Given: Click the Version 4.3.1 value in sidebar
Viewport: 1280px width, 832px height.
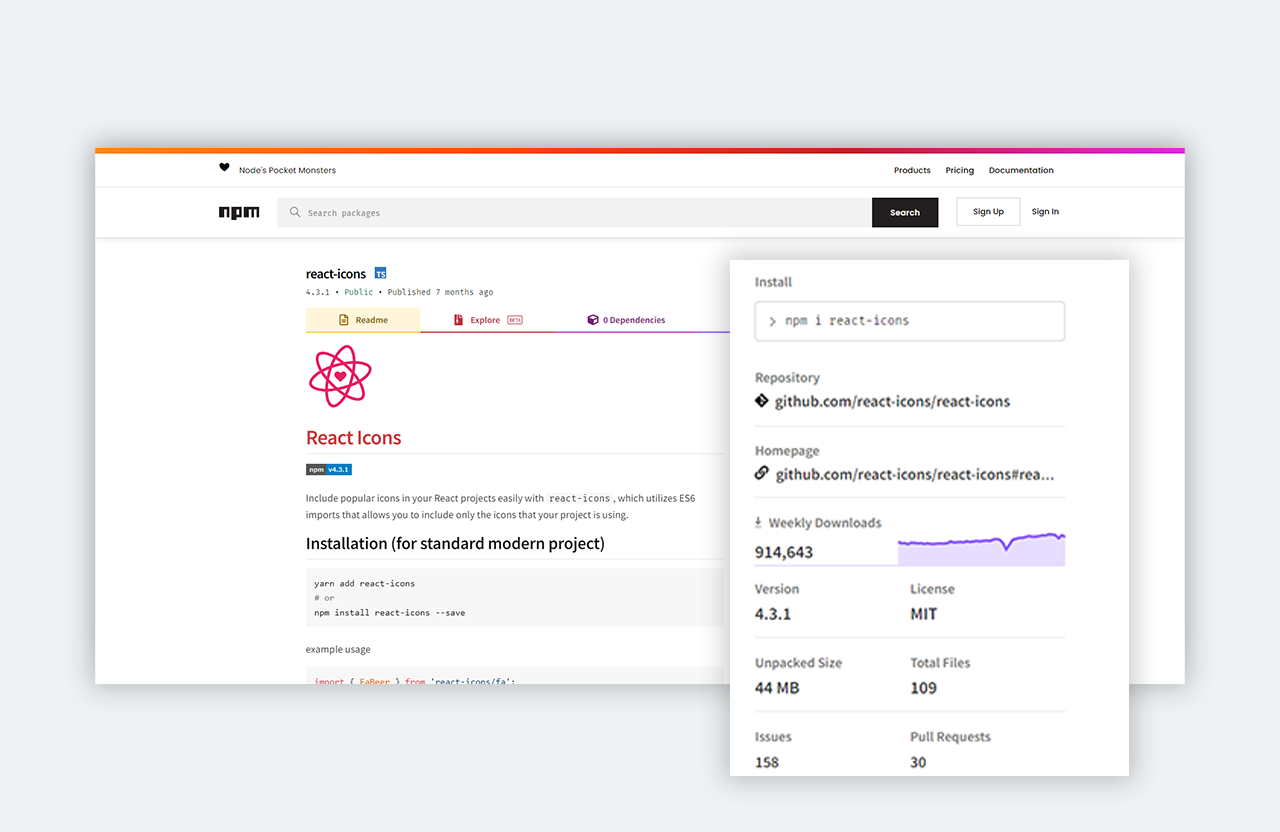Looking at the screenshot, I should pos(773,614).
